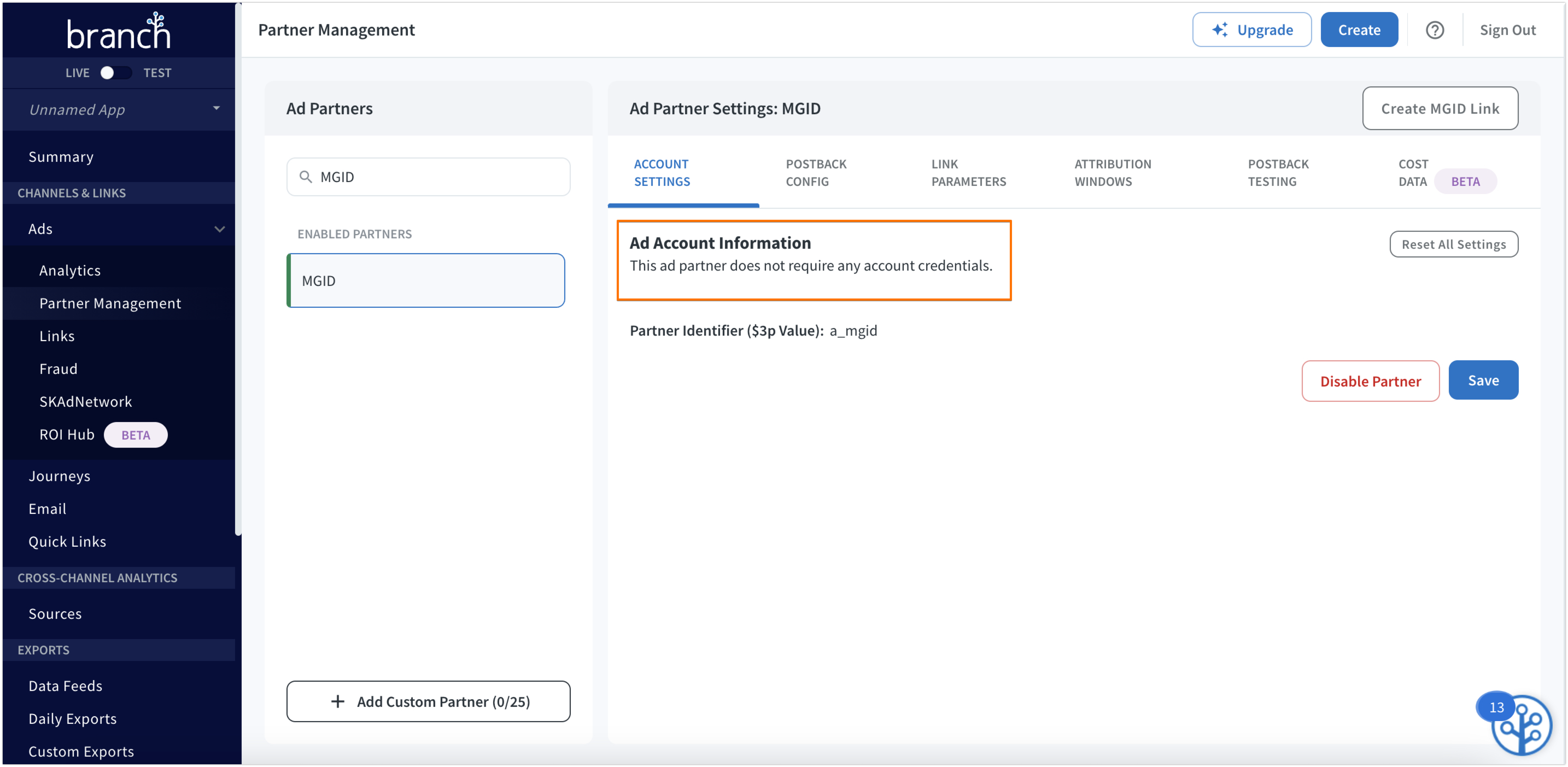Click the Branch logo in sidebar
Viewport: 1568px width, 767px height.
tap(118, 32)
